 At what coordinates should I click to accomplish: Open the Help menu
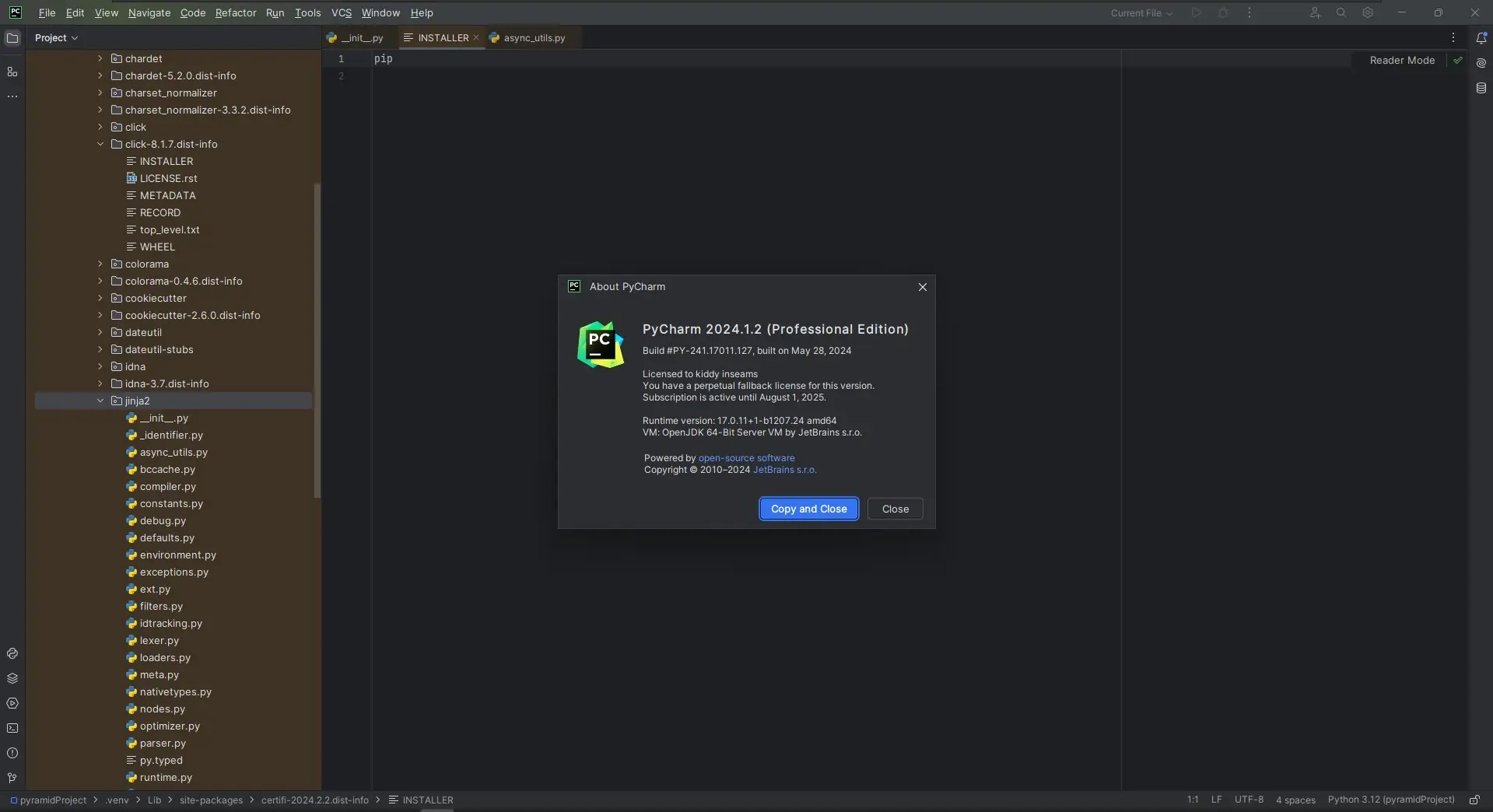[x=422, y=12]
